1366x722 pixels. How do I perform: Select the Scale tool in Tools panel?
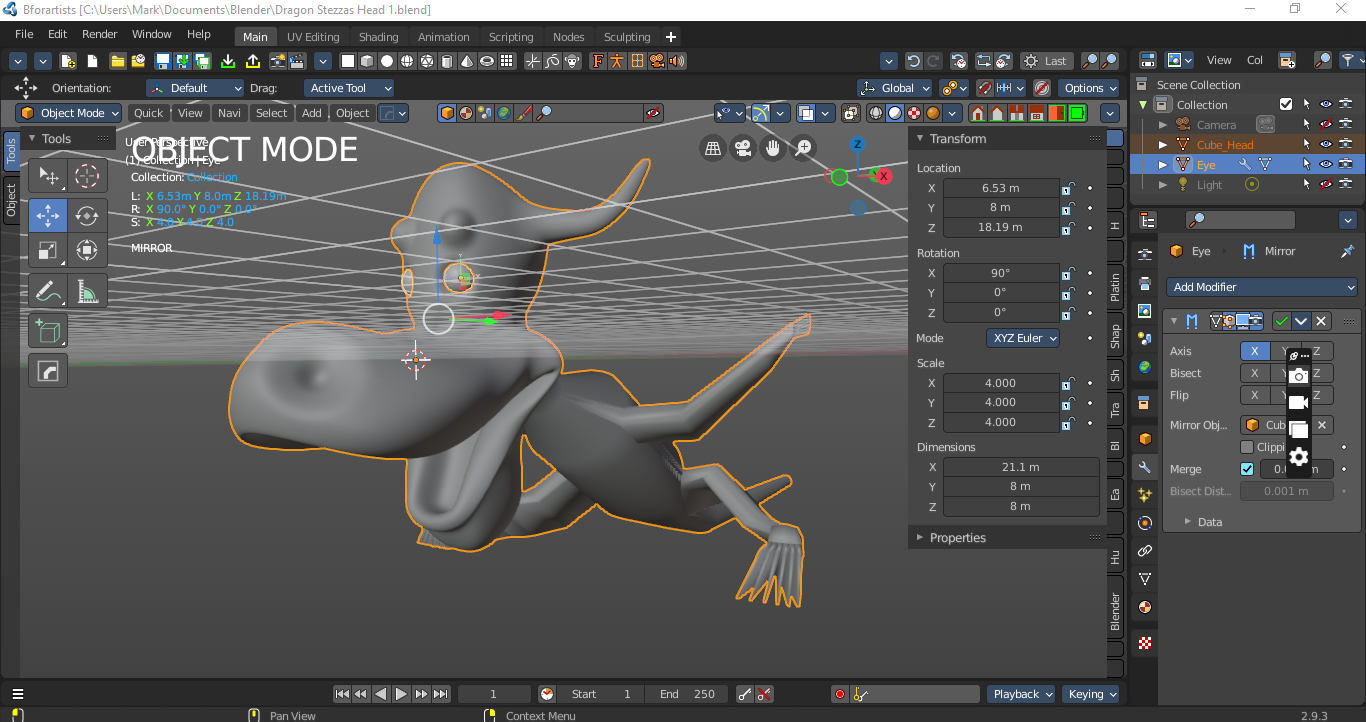(48, 250)
